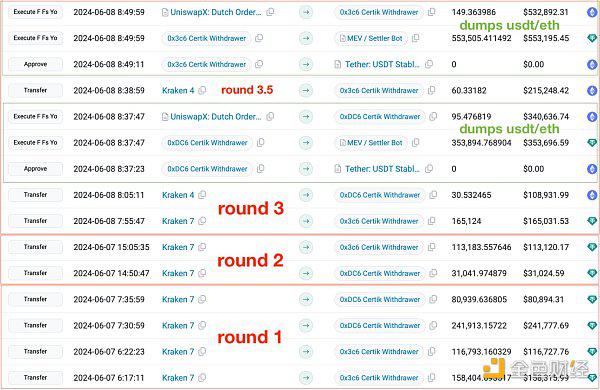Screen dimensions: 600x390
Task: Click 0xDC6 Certik Withdrawer recipient at 7:35:59
Action: pyautogui.click(x=380, y=299)
